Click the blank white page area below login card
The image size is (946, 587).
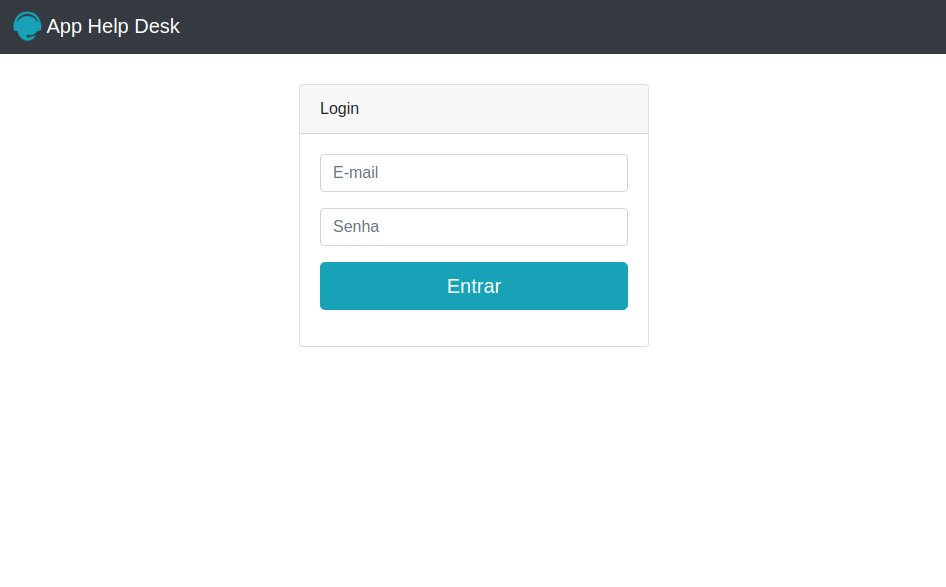coord(474,465)
